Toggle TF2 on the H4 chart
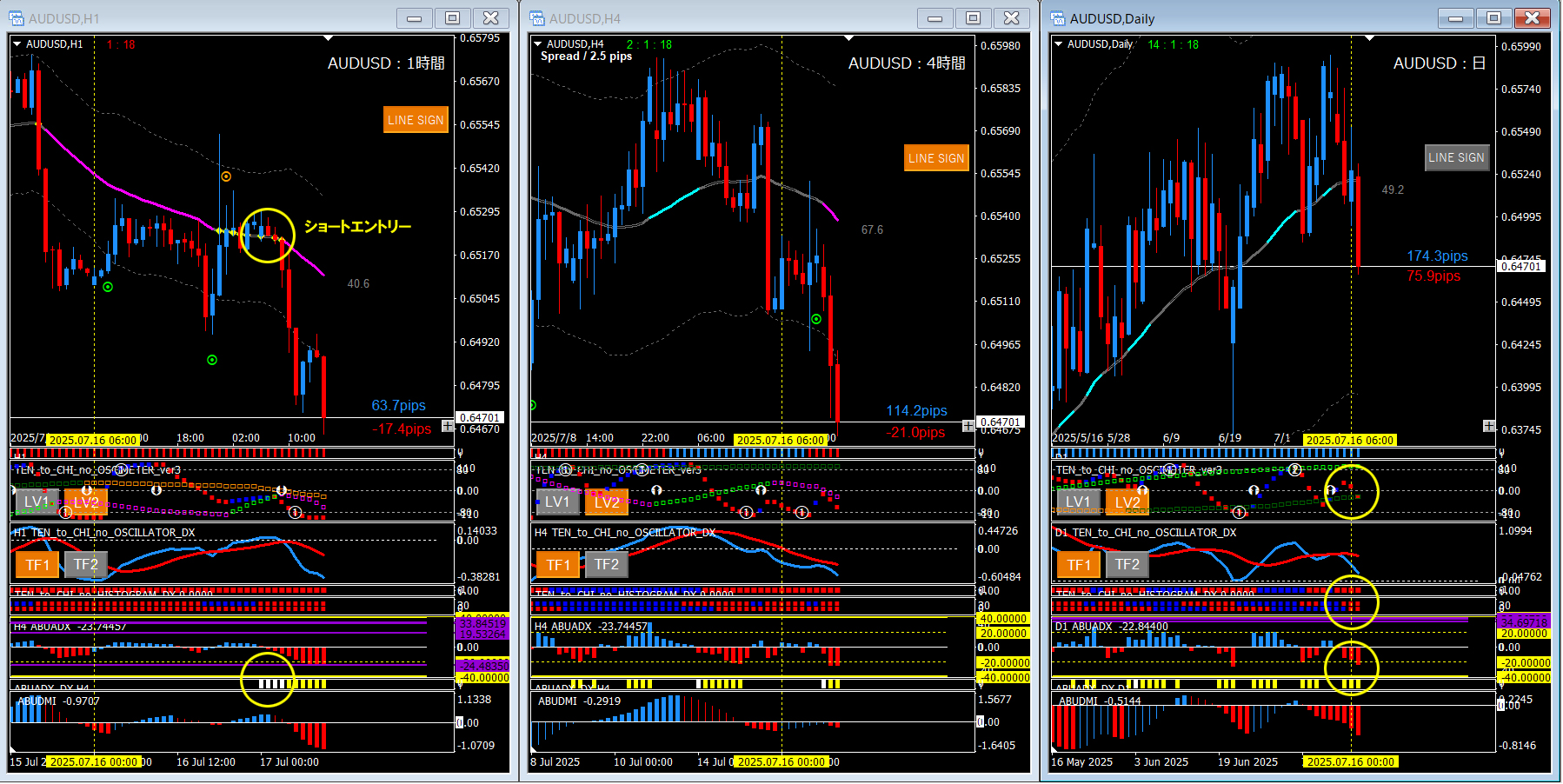The image size is (1563, 784). point(606,565)
